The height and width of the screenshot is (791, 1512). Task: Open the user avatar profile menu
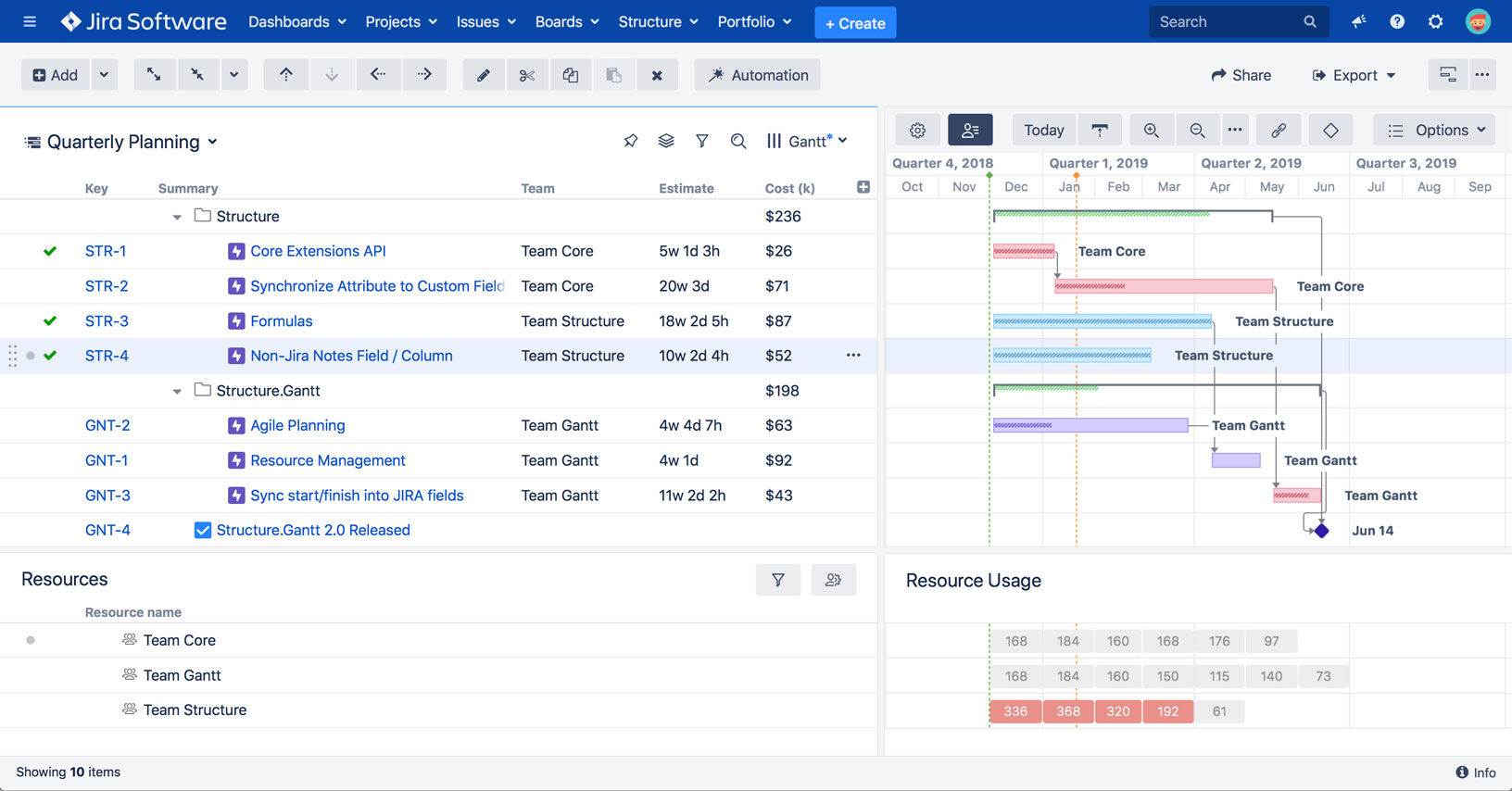[x=1478, y=21]
